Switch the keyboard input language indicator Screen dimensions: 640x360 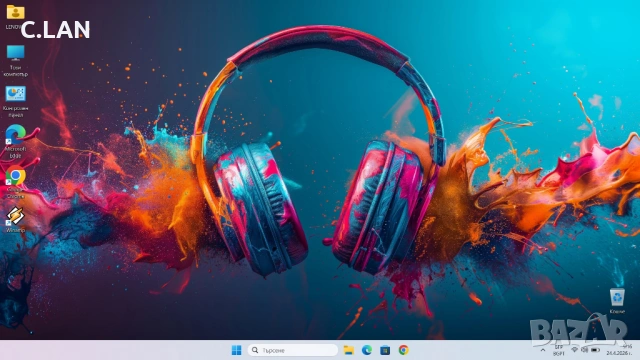[x=558, y=350]
